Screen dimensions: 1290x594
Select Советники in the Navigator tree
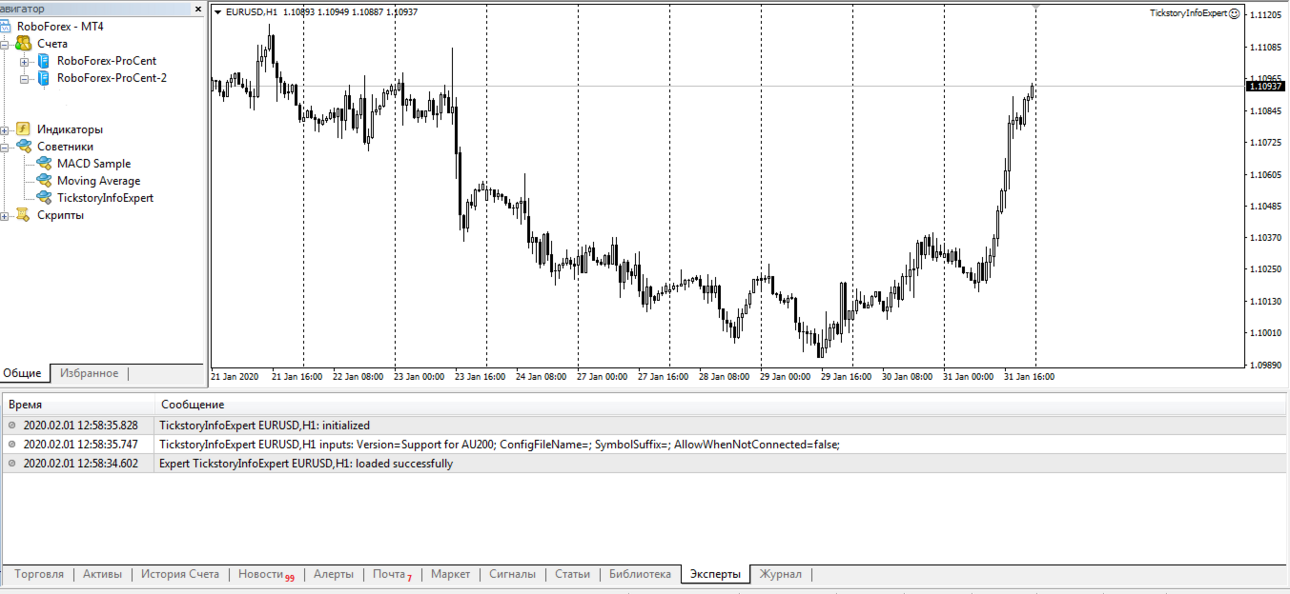click(65, 146)
